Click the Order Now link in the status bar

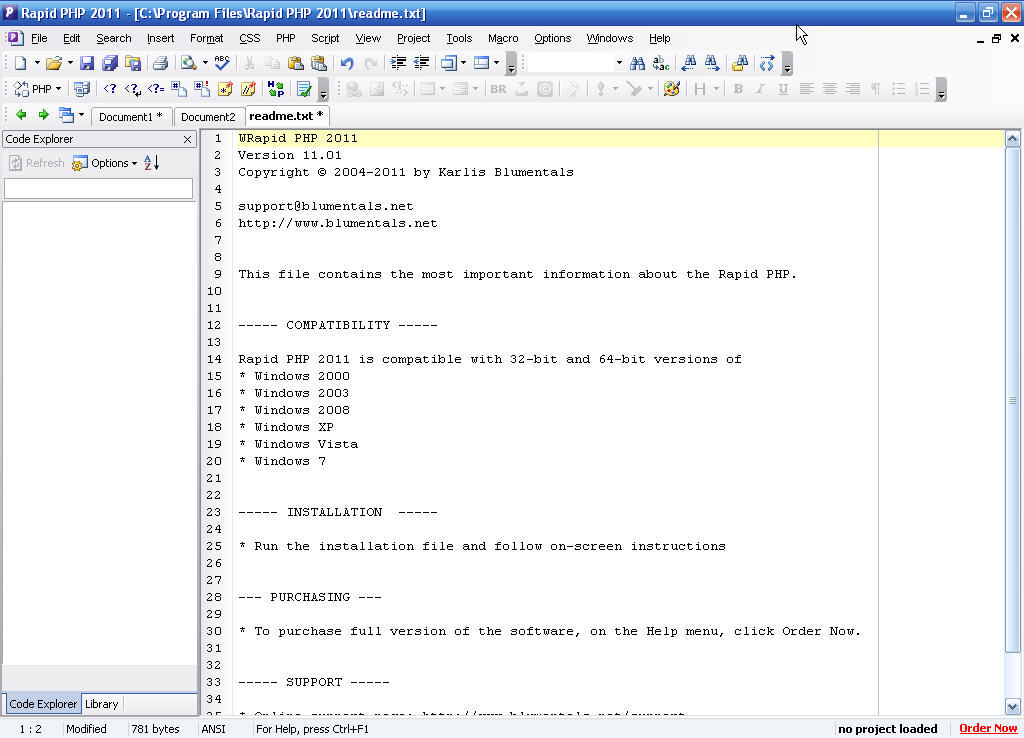pos(988,728)
